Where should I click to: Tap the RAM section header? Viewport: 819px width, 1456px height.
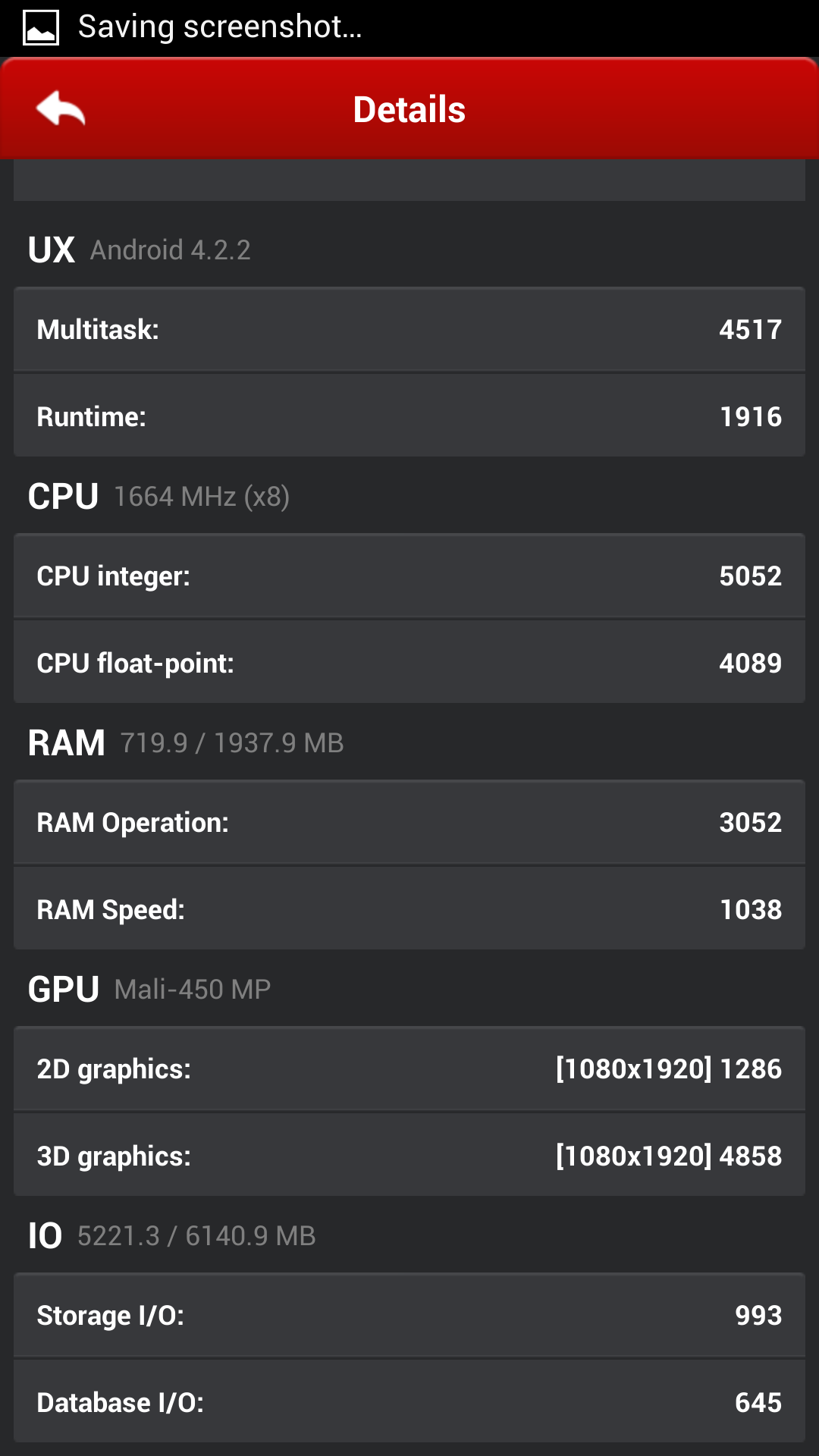pos(186,742)
